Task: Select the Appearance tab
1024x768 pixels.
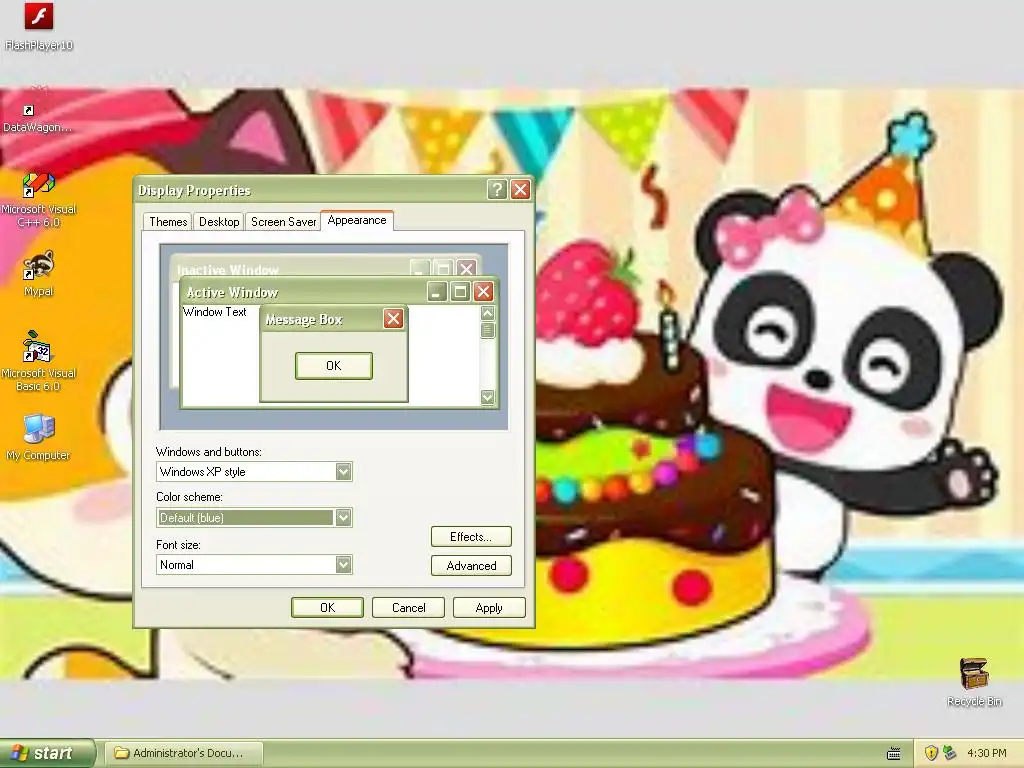Action: 357,220
